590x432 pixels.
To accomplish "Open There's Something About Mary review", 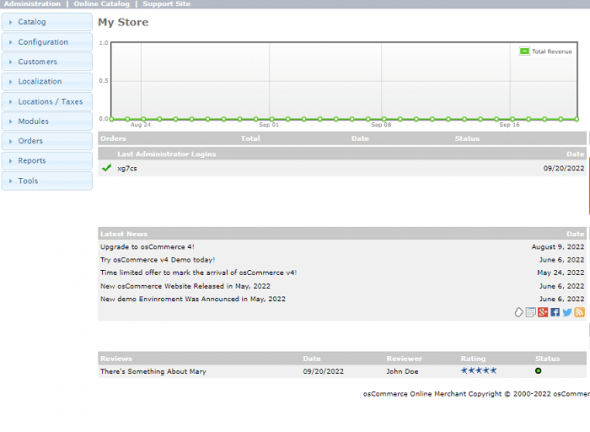I will pos(153,371).
